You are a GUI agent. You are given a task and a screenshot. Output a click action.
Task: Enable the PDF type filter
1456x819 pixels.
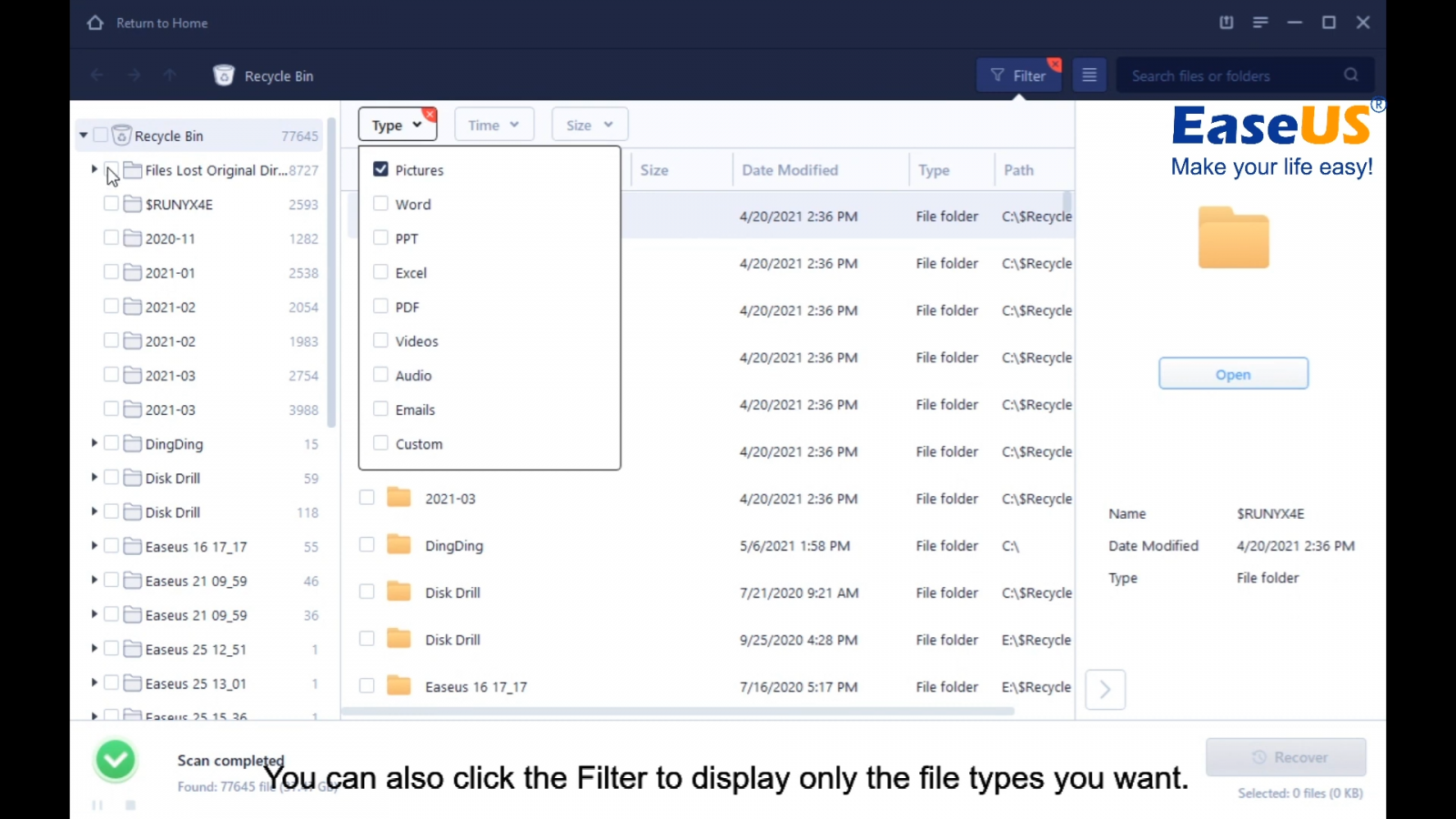380,307
